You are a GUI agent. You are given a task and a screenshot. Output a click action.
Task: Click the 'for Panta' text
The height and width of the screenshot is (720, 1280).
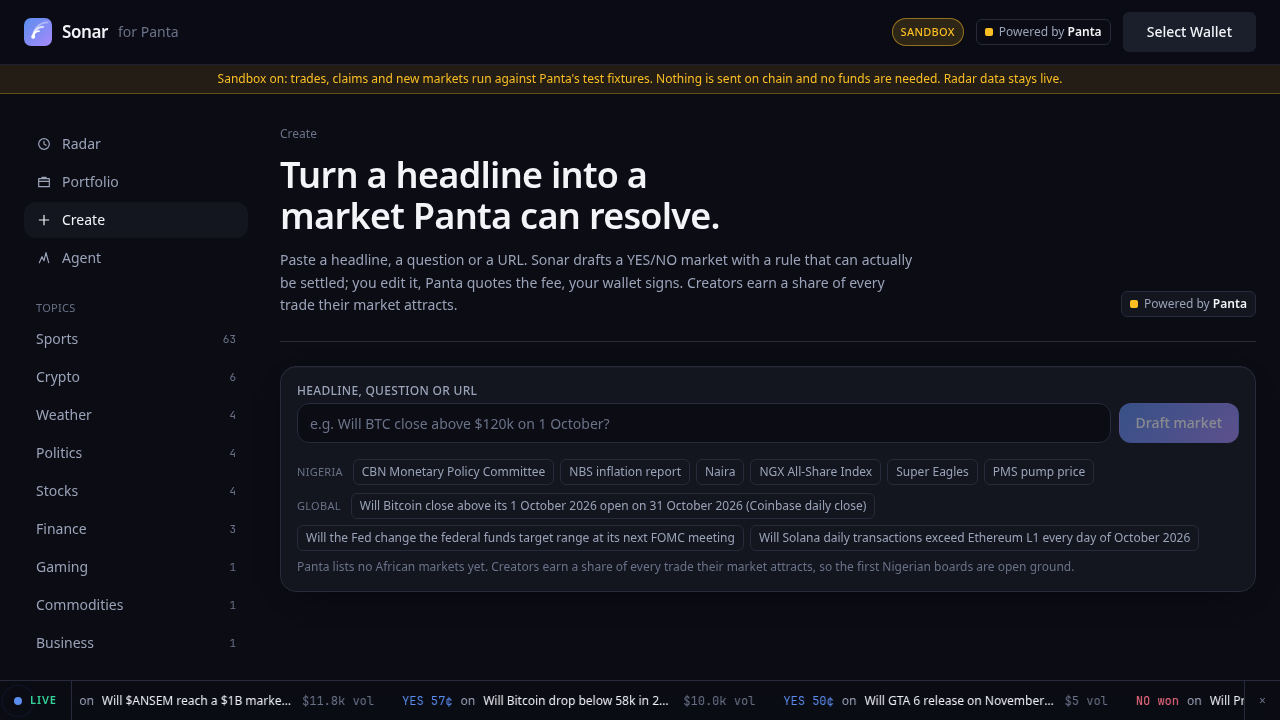[148, 32]
